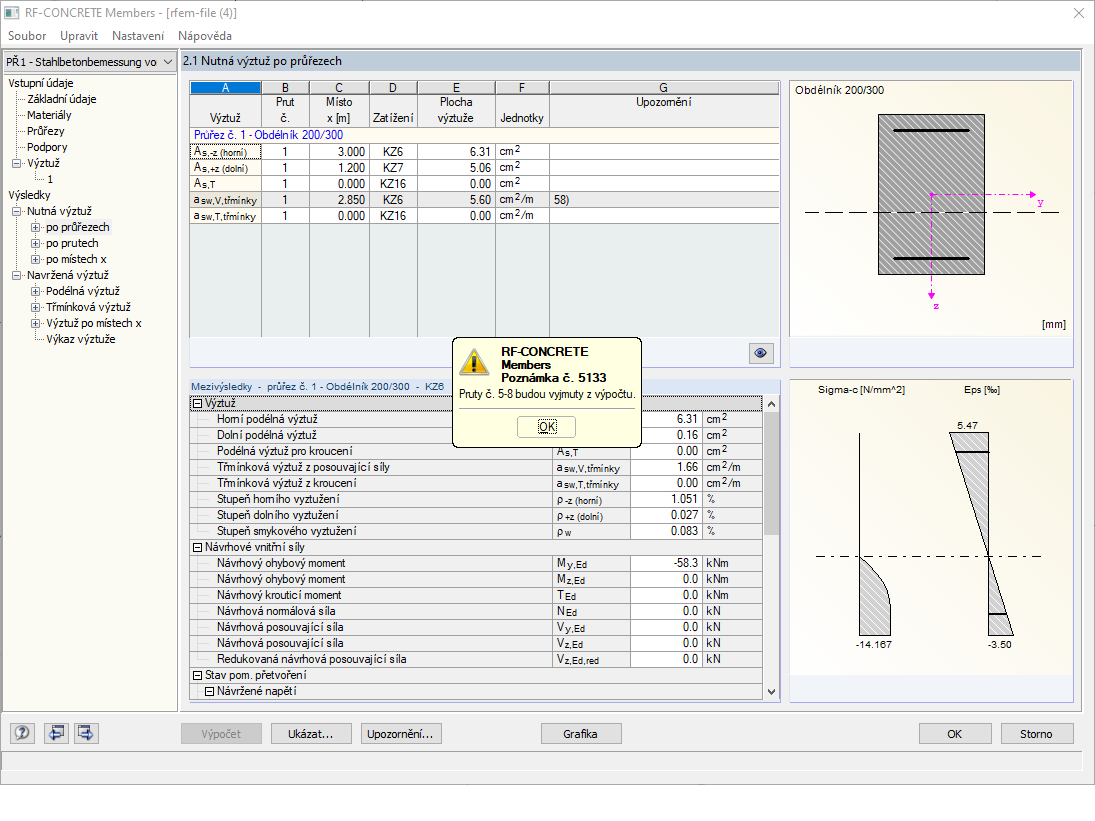
Task: Click the eye view-mode icon
Action: 762,353
